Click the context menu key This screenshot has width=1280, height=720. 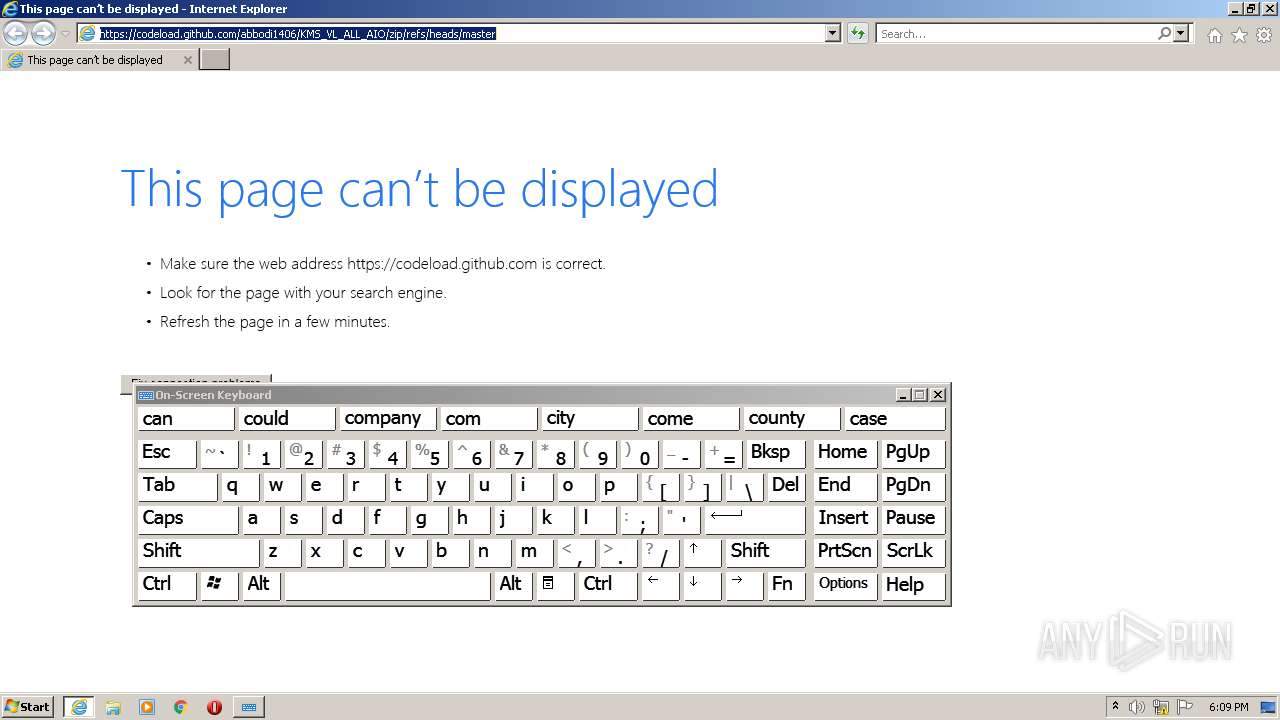click(555, 585)
